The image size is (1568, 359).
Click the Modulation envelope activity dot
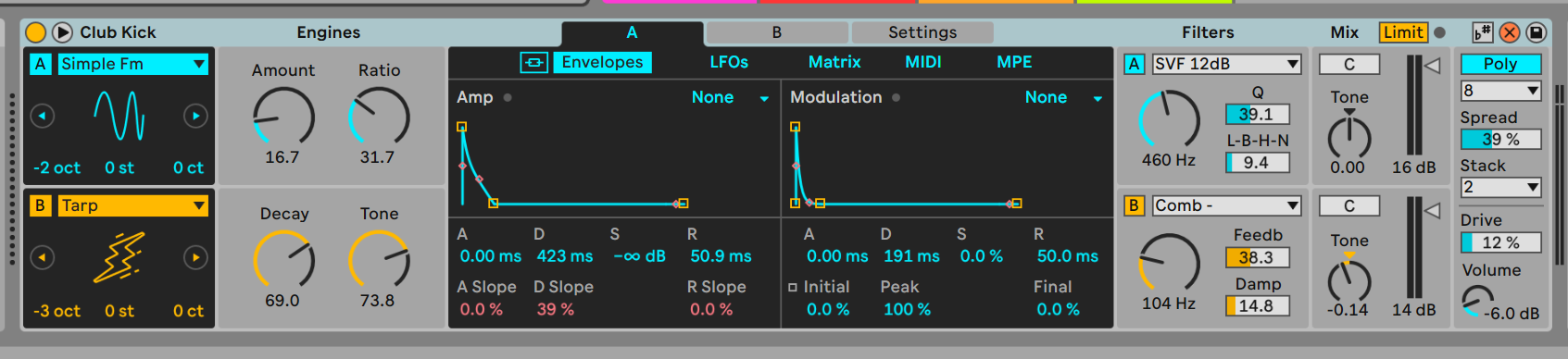[x=896, y=97]
